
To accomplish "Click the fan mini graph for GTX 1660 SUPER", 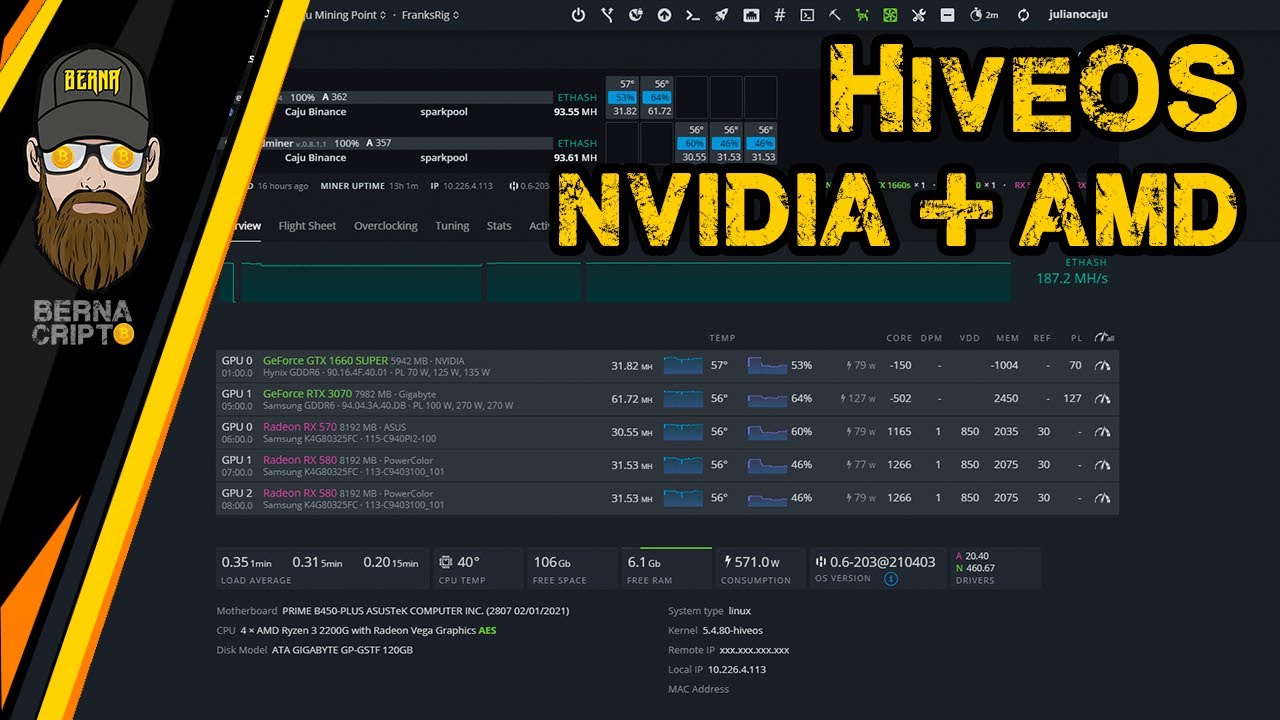I will (767, 365).
